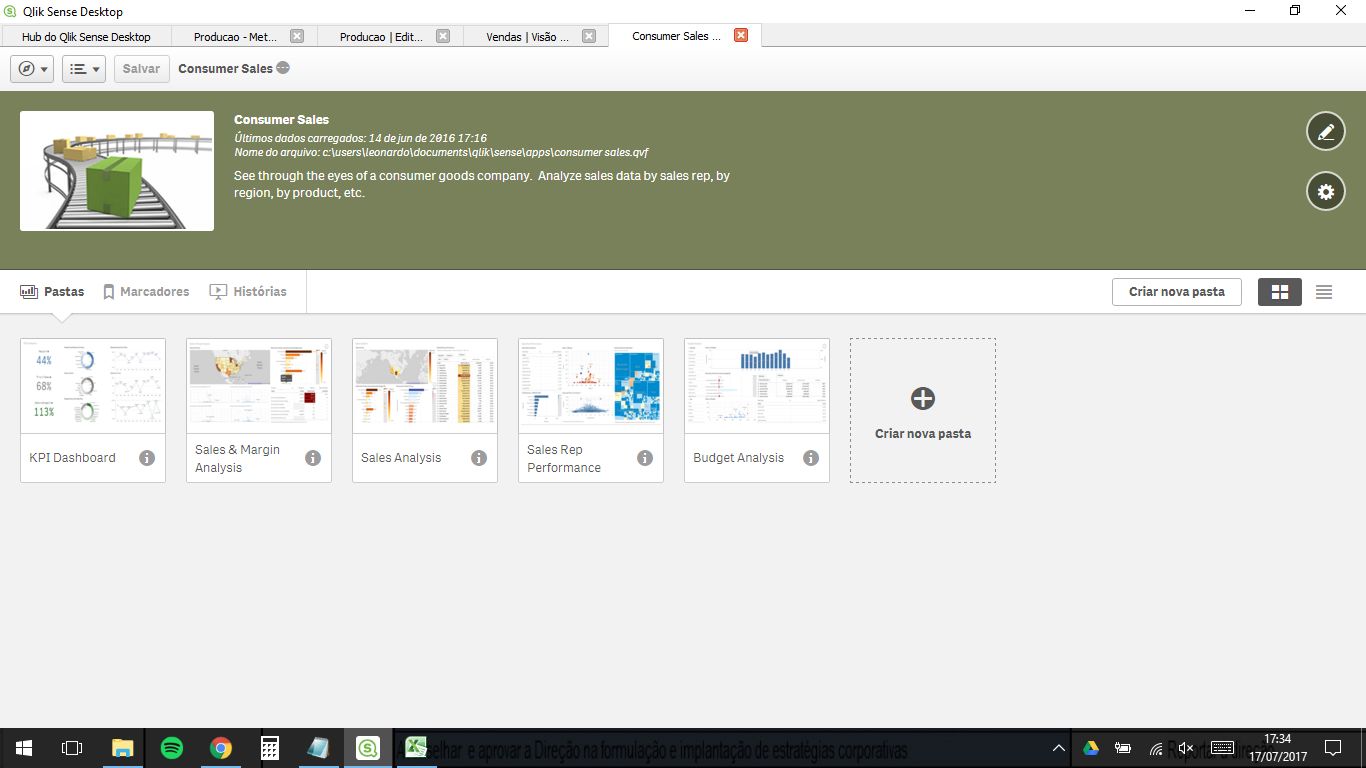The width and height of the screenshot is (1366, 768).
Task: Open Spotify from the taskbar
Action: point(171,748)
